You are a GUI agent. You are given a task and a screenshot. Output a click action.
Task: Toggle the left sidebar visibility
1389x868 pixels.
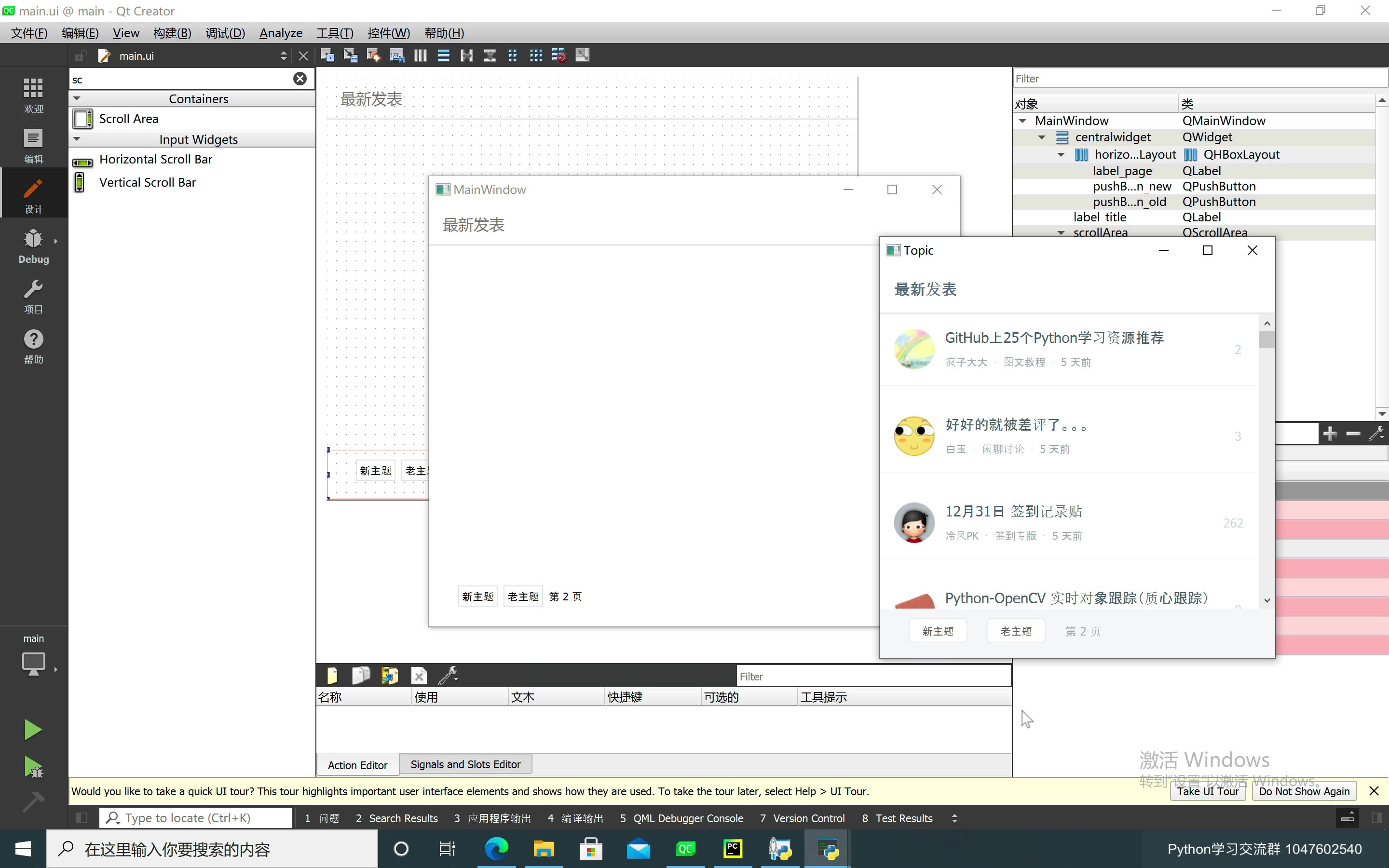pos(82,818)
